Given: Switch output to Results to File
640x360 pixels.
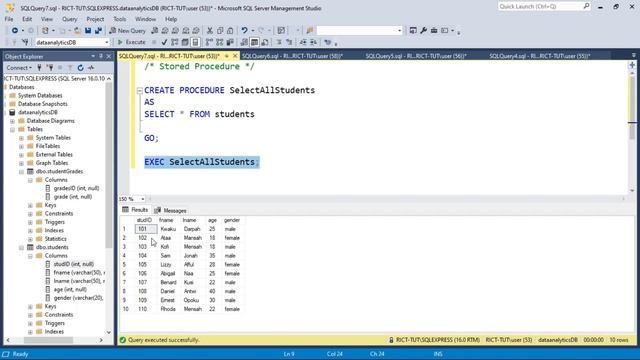Looking at the screenshot, I should click(264, 42).
